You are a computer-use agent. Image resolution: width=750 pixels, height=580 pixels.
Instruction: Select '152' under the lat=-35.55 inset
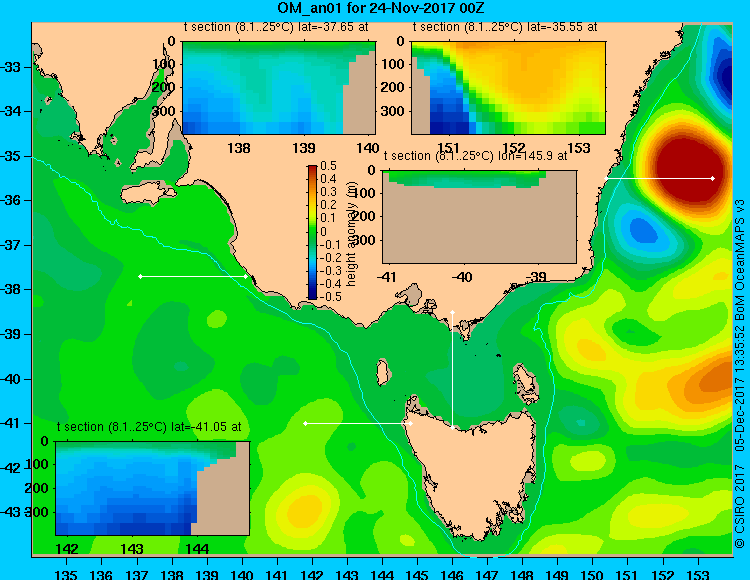pos(514,148)
